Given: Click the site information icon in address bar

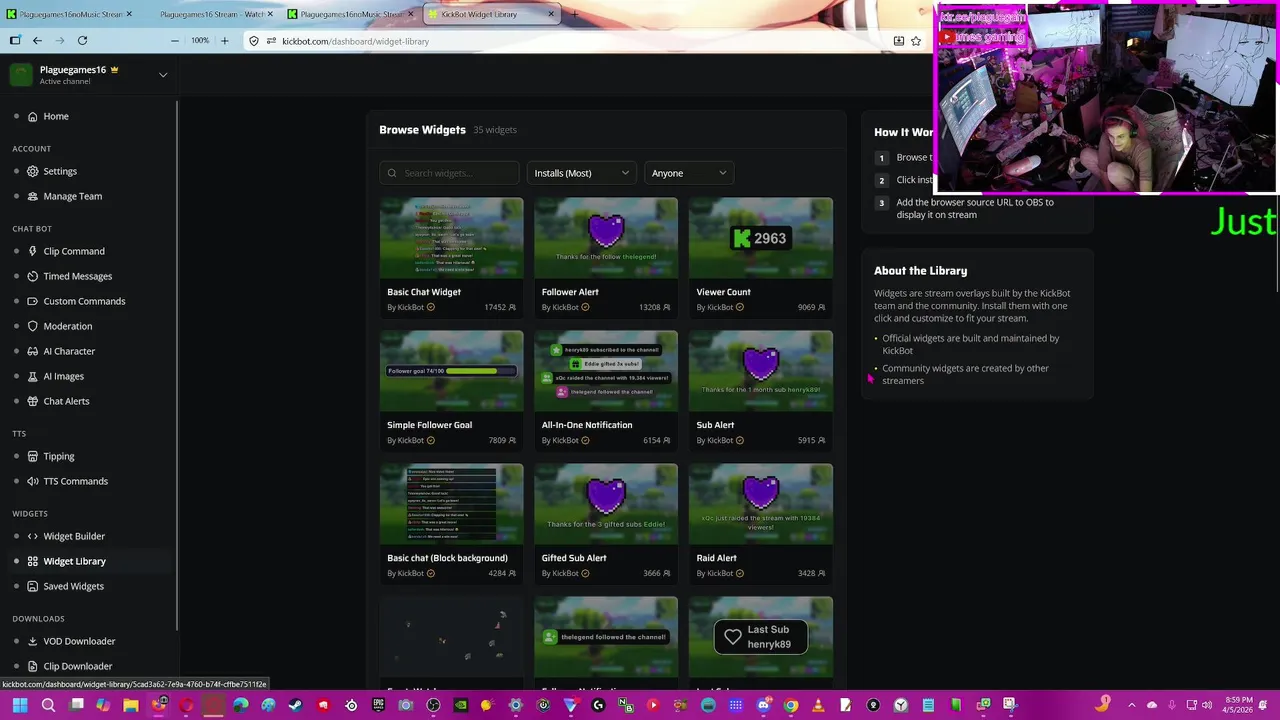Looking at the screenshot, I should point(270,41).
